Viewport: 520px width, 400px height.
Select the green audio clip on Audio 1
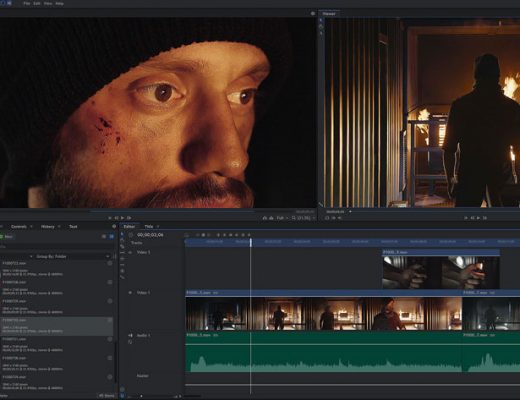[x=324, y=352]
